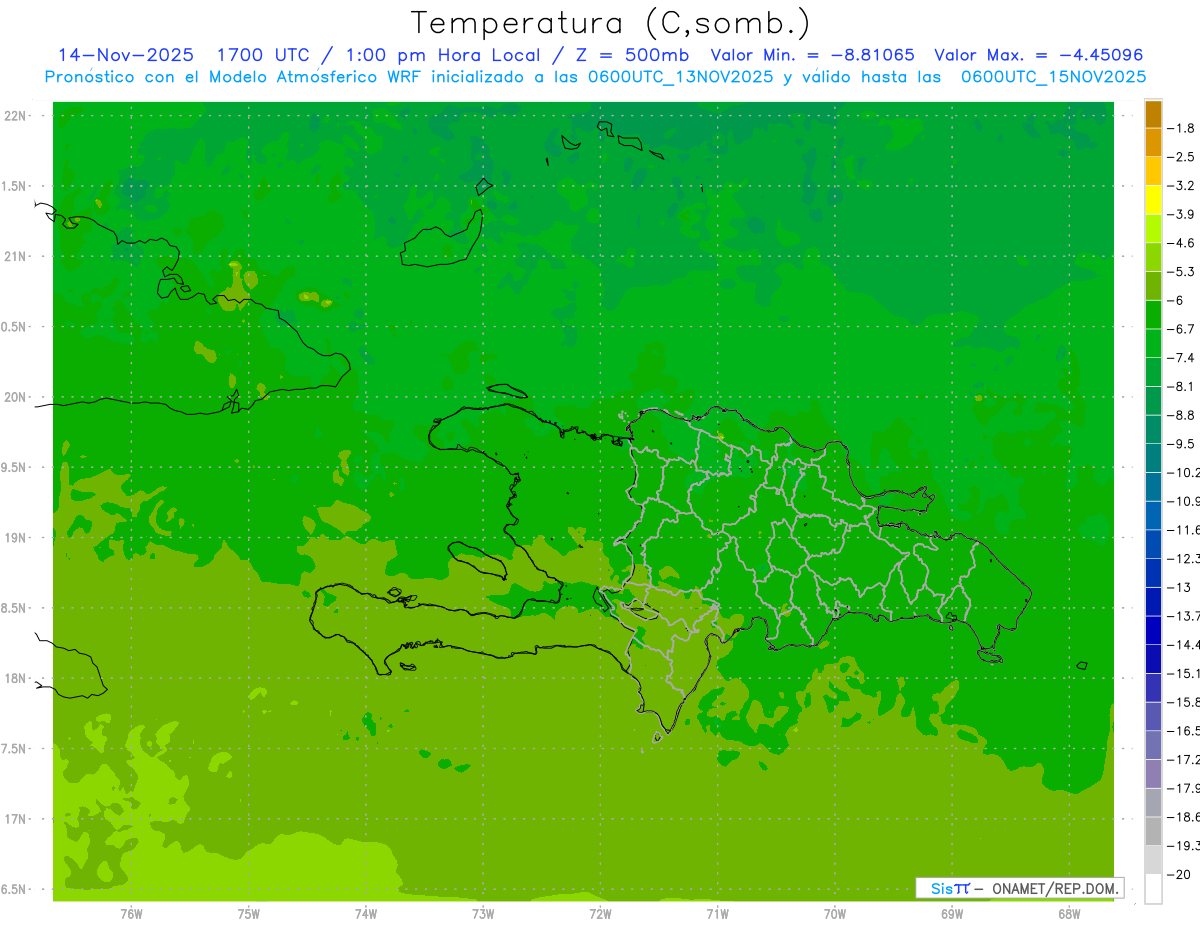Click the lime swatch between -3.9 and -4.6

click(x=1153, y=229)
